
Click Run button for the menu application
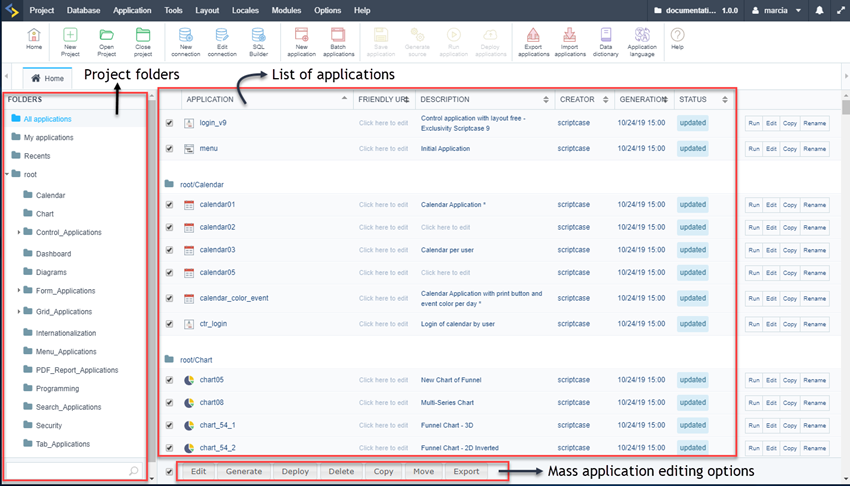pos(754,149)
